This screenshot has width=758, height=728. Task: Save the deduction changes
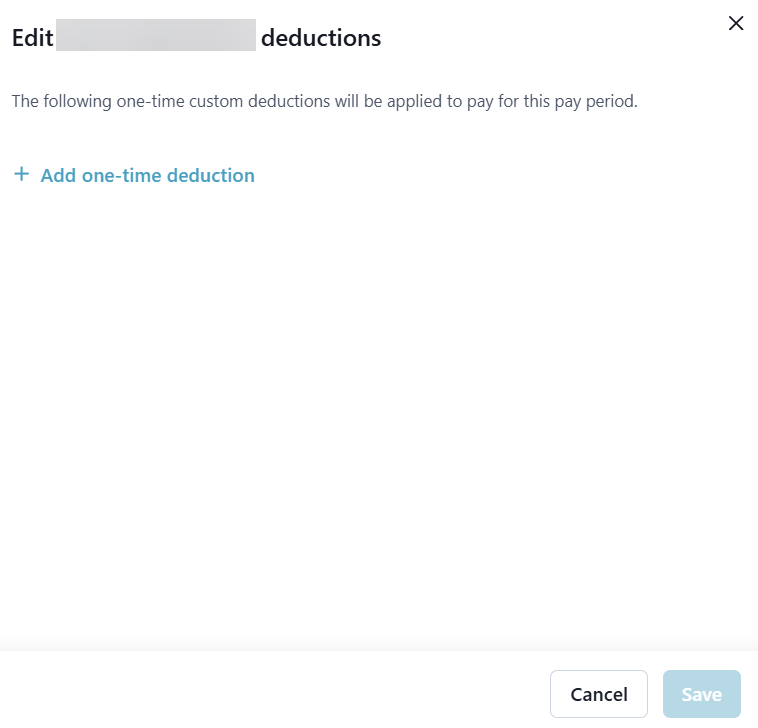(x=701, y=694)
